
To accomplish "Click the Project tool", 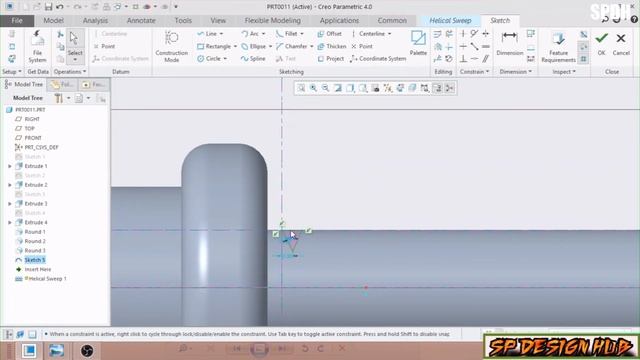I will [331, 58].
